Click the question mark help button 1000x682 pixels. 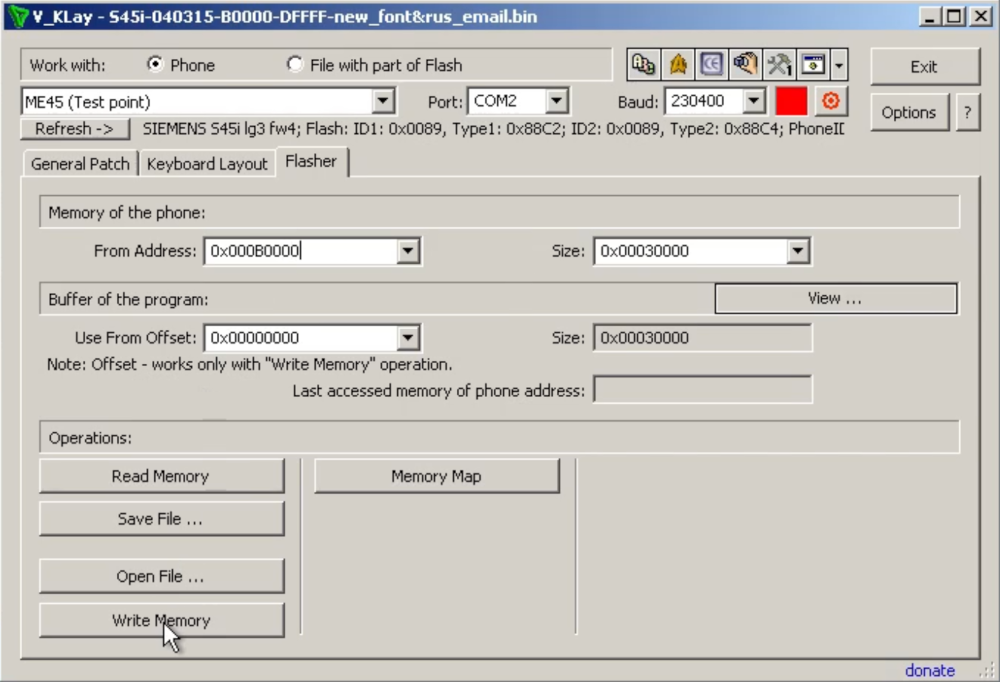coord(966,113)
